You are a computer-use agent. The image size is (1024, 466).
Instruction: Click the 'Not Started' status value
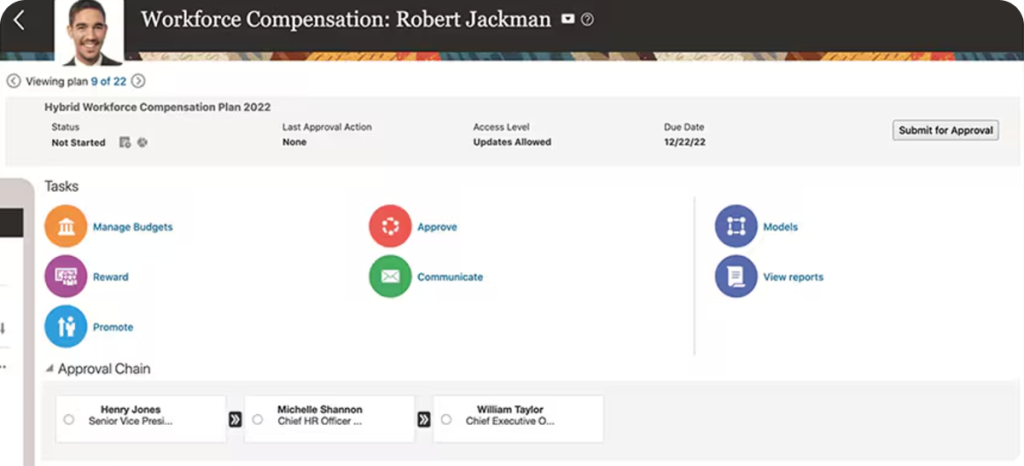coord(78,142)
